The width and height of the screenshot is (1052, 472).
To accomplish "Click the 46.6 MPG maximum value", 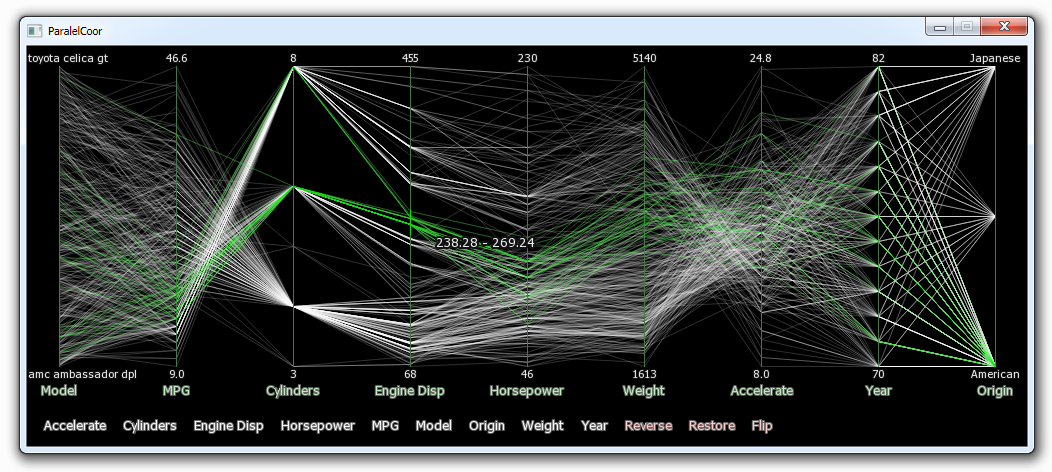I will [176, 58].
